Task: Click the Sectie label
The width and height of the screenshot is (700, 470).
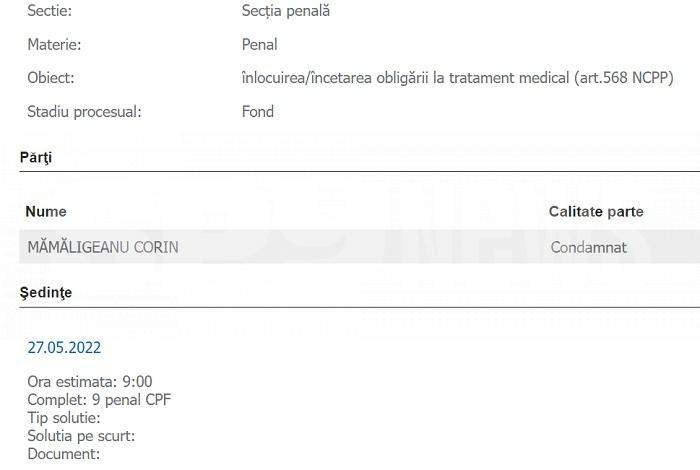Action: [50, 11]
